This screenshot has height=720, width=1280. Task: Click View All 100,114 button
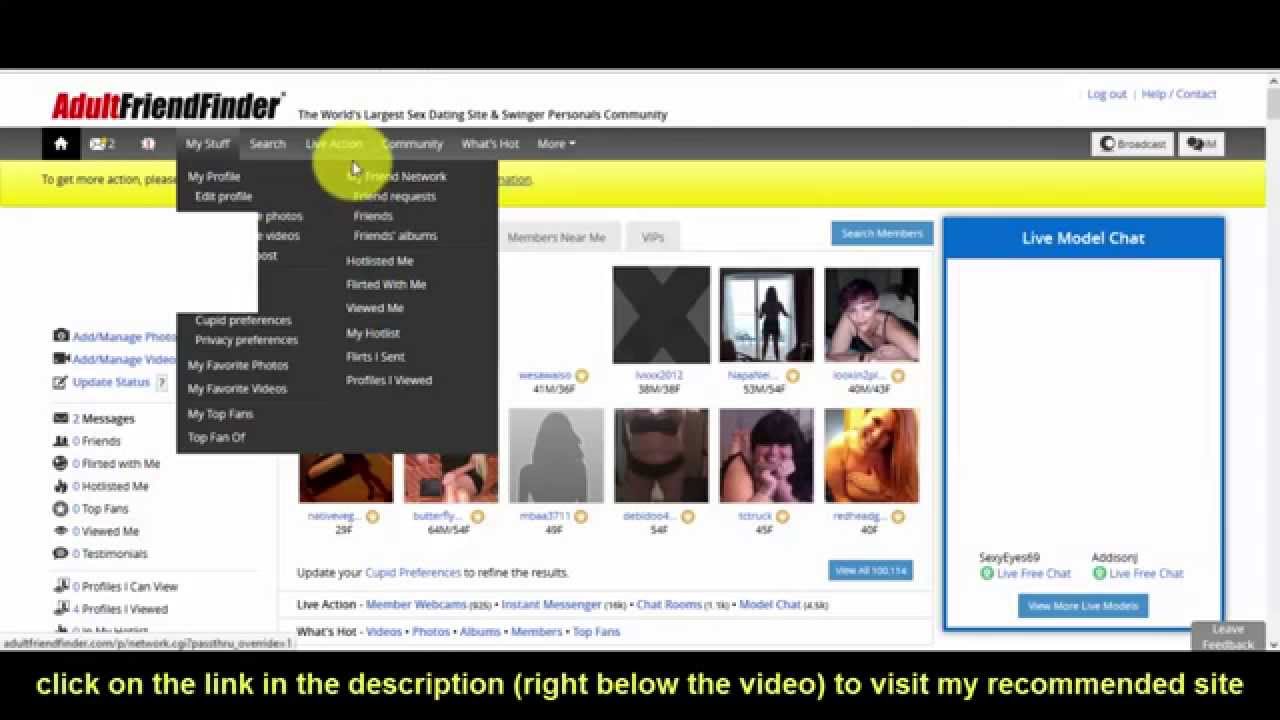[x=871, y=570]
